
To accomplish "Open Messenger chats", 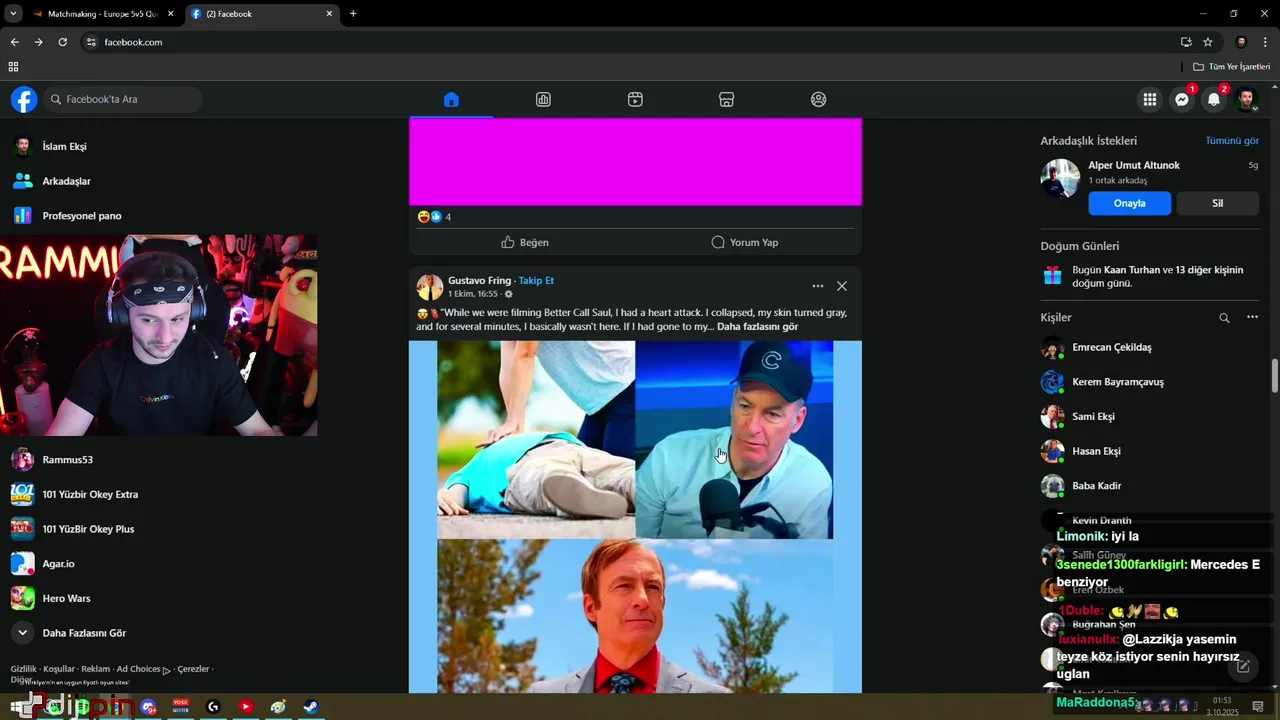I will (1182, 99).
